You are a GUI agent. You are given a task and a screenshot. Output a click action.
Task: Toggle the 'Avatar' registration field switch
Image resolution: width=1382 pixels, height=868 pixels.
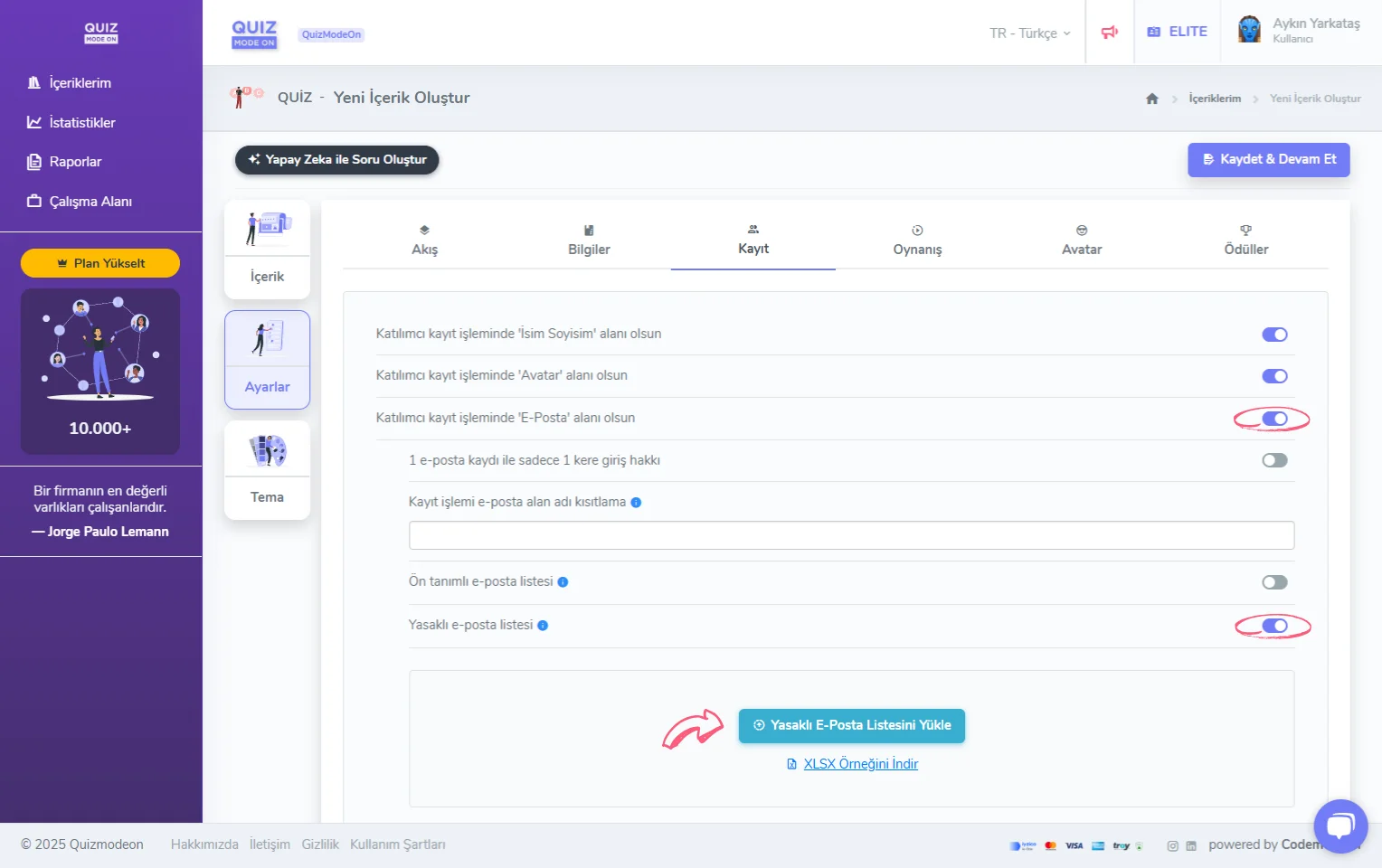[1274, 376]
